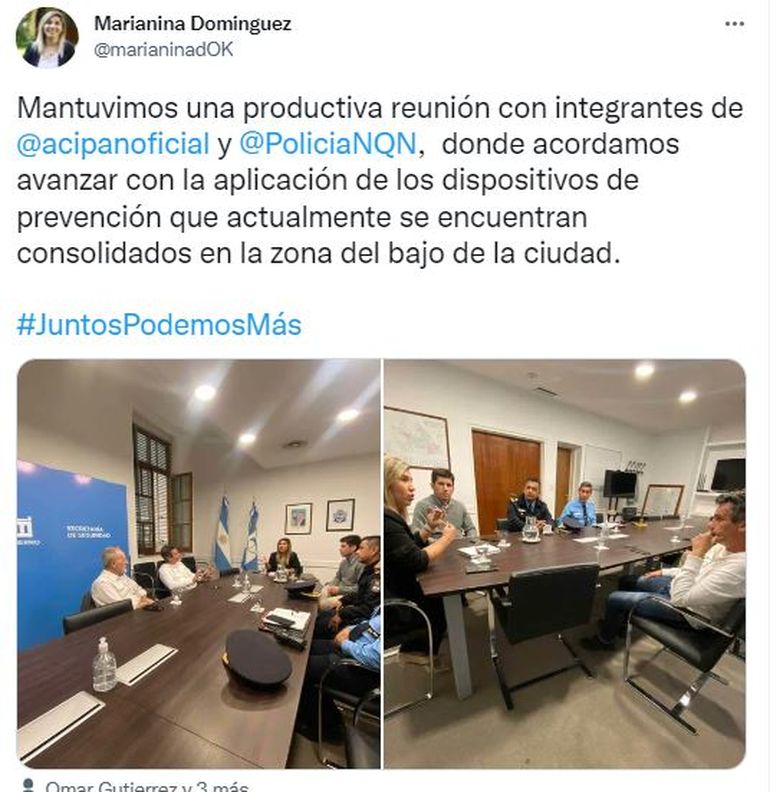Viewport: 770px width, 792px height.
Task: Click the tweet text paragraph to open it
Action: point(380,180)
